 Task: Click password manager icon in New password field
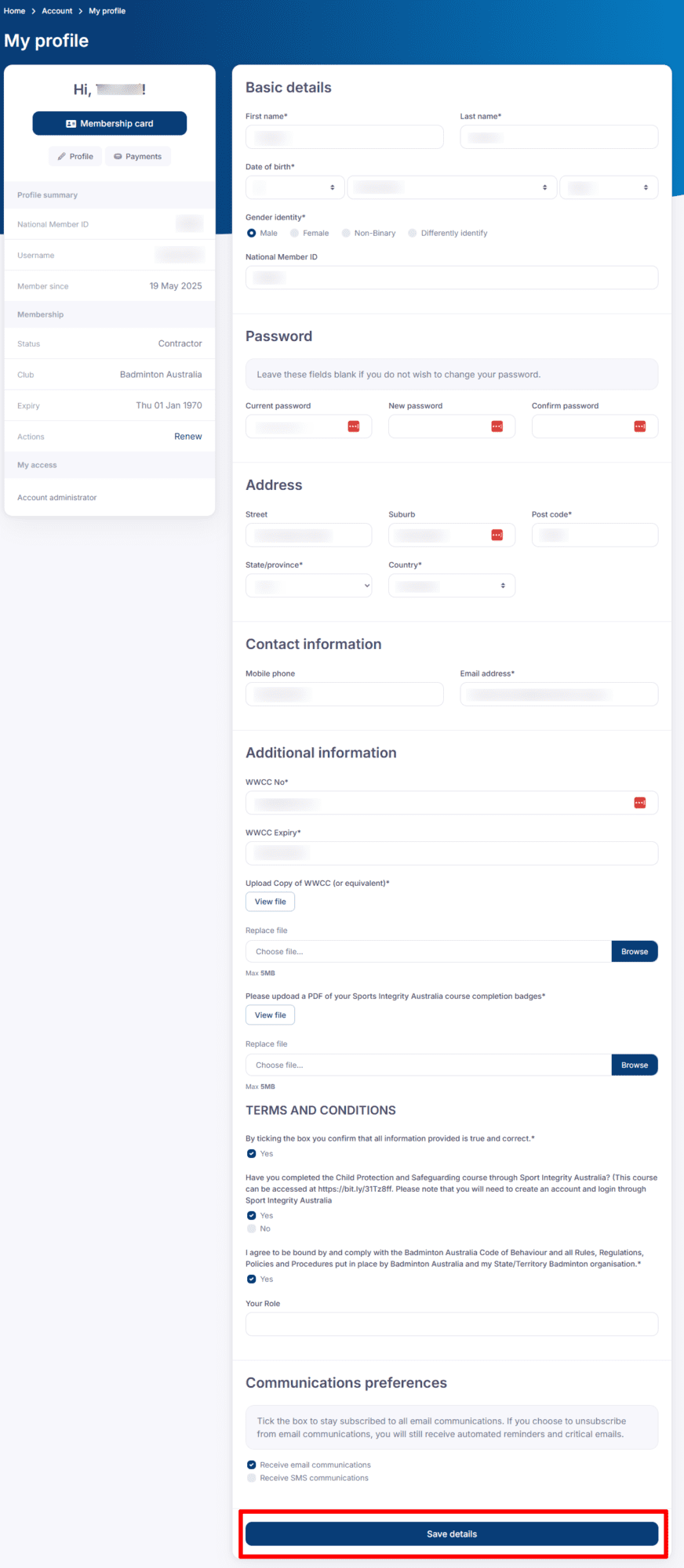[x=497, y=426]
